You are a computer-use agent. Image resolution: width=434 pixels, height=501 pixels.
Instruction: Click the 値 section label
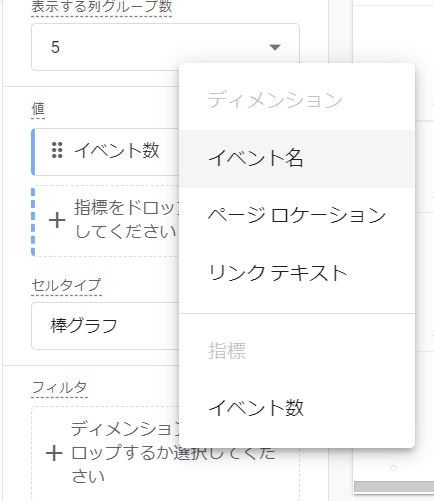pyautogui.click(x=38, y=109)
